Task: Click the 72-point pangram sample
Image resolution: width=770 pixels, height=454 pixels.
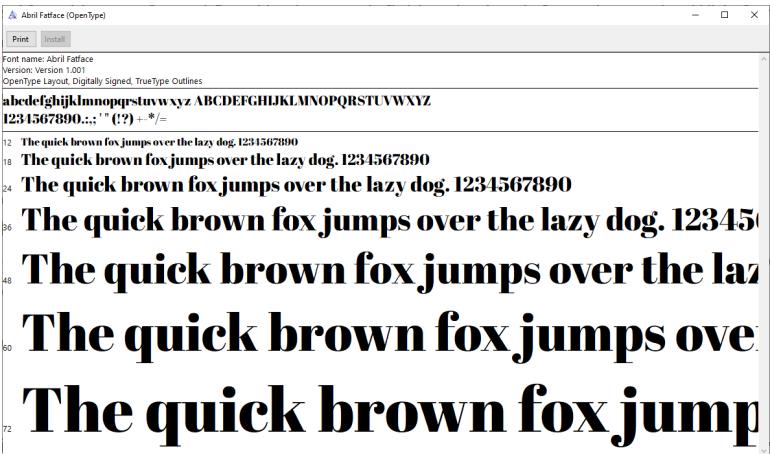Action: pos(389,415)
